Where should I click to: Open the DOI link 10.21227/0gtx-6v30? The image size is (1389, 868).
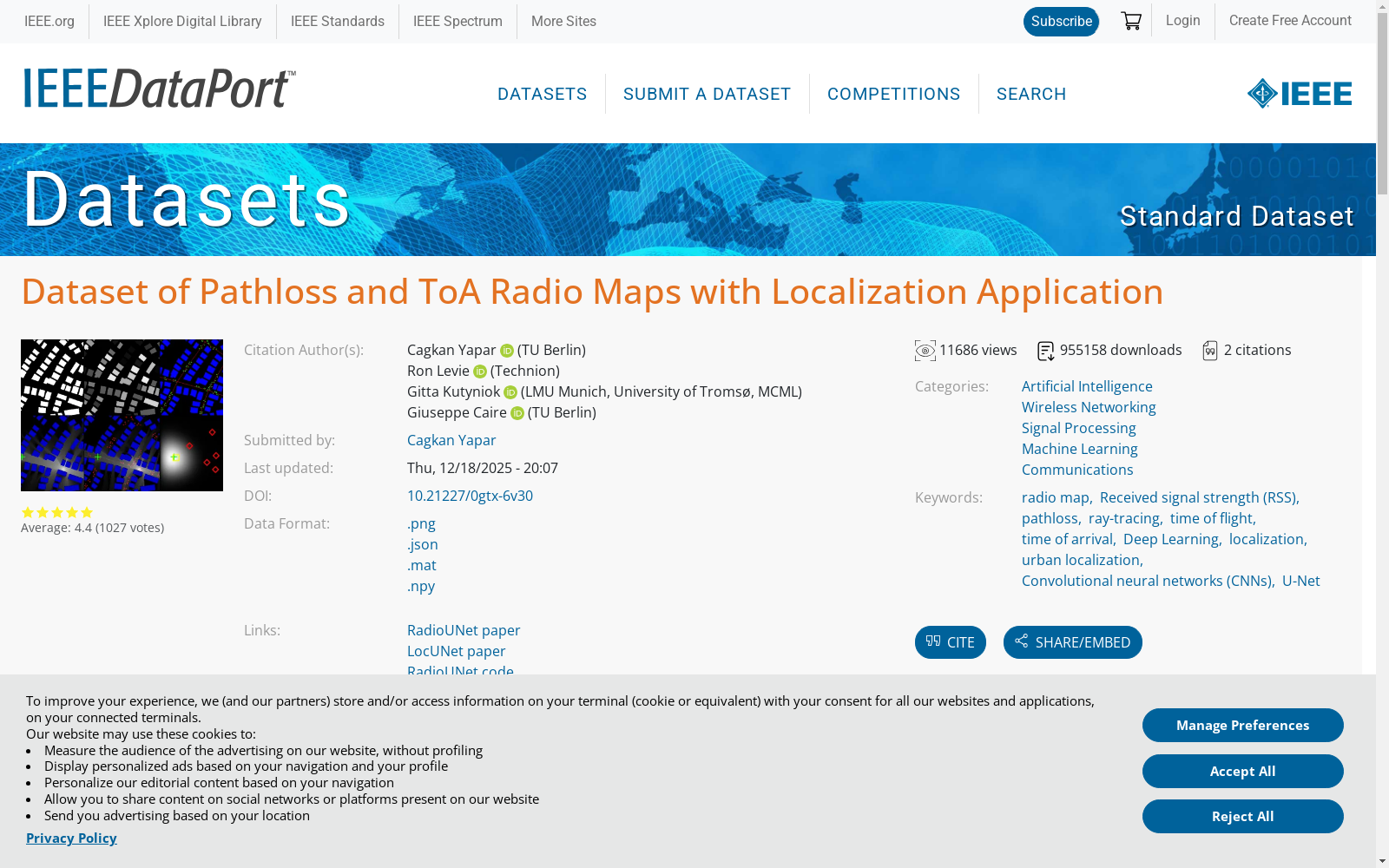(470, 496)
